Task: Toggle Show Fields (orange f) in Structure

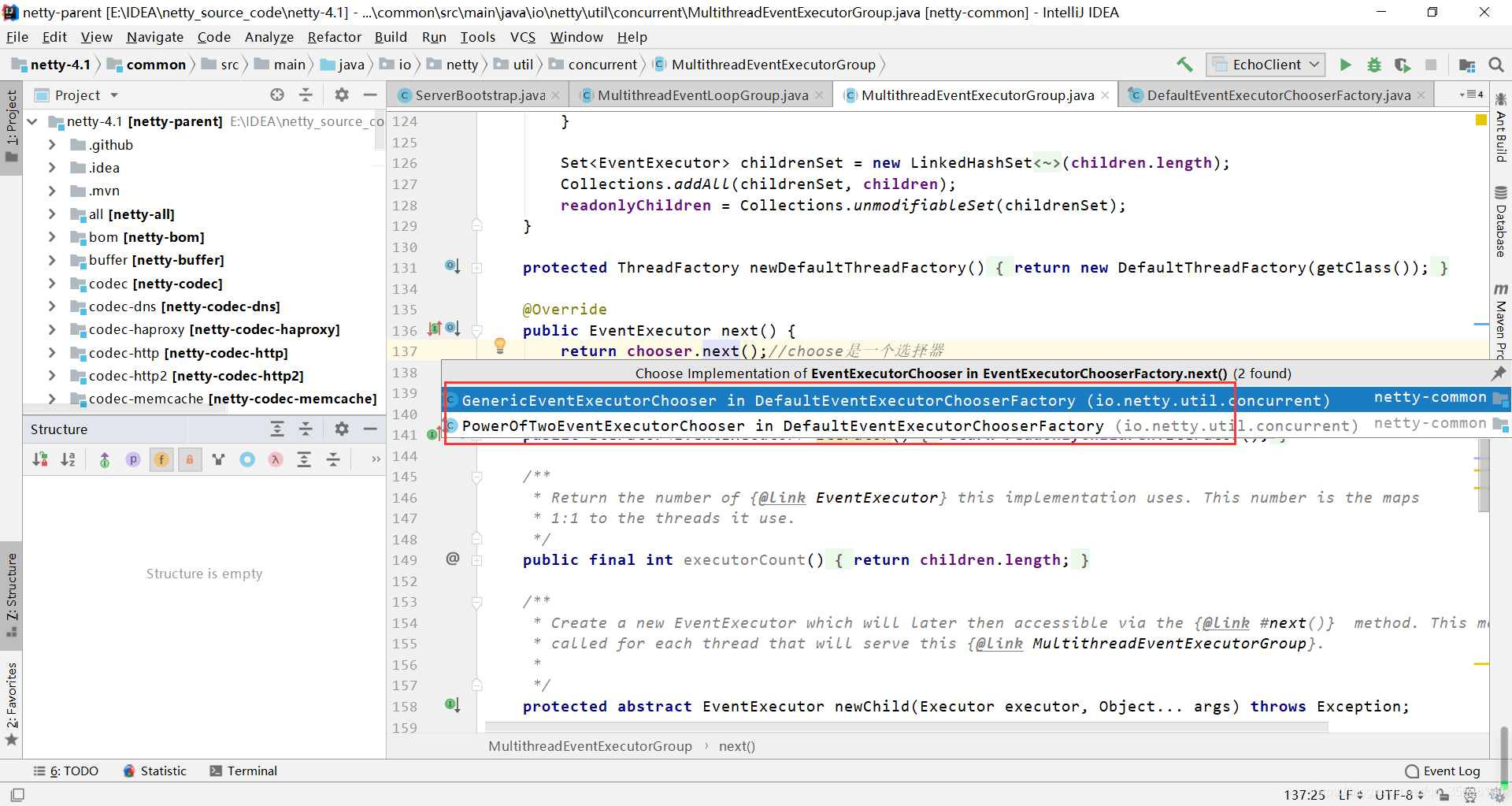Action: coord(161,459)
